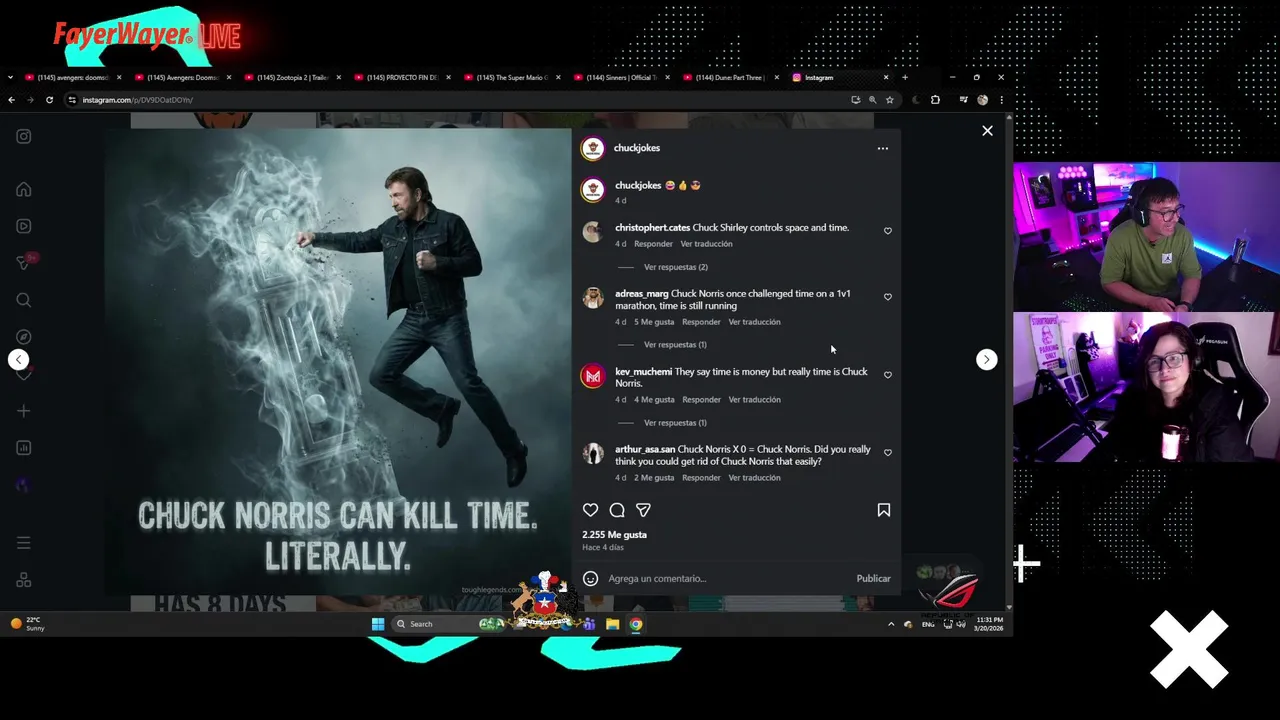Screen dimensions: 1280x720
Task: See translation of christophert.cates comment
Action: pos(706,244)
